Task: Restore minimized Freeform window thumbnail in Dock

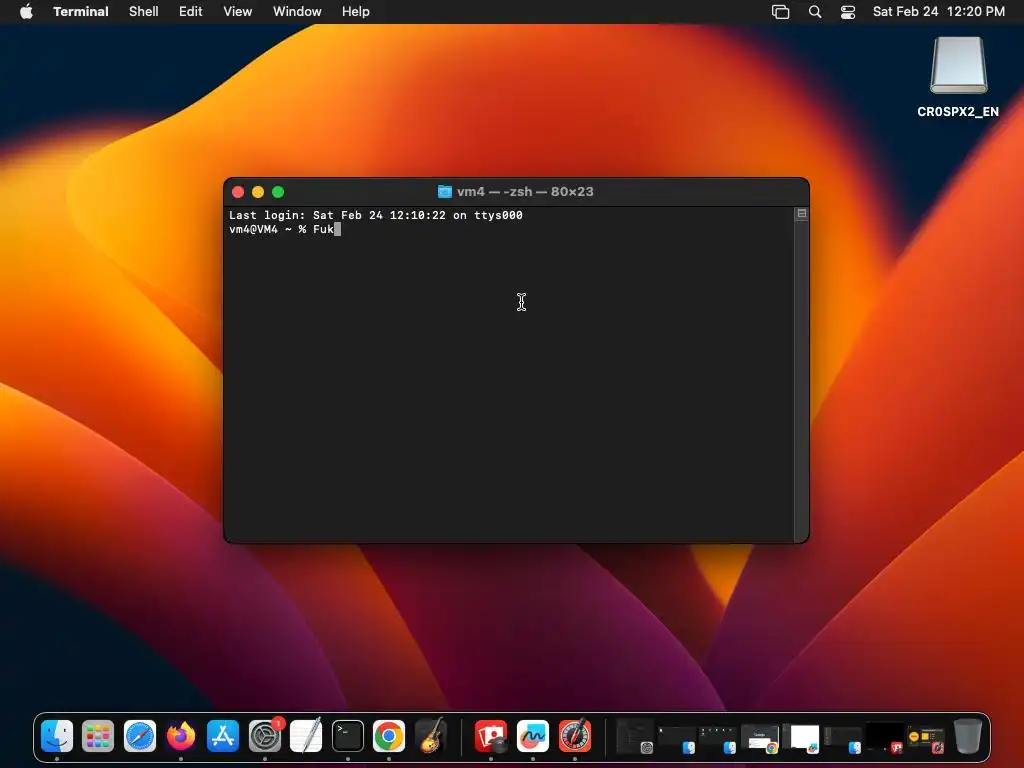Action: click(801, 738)
